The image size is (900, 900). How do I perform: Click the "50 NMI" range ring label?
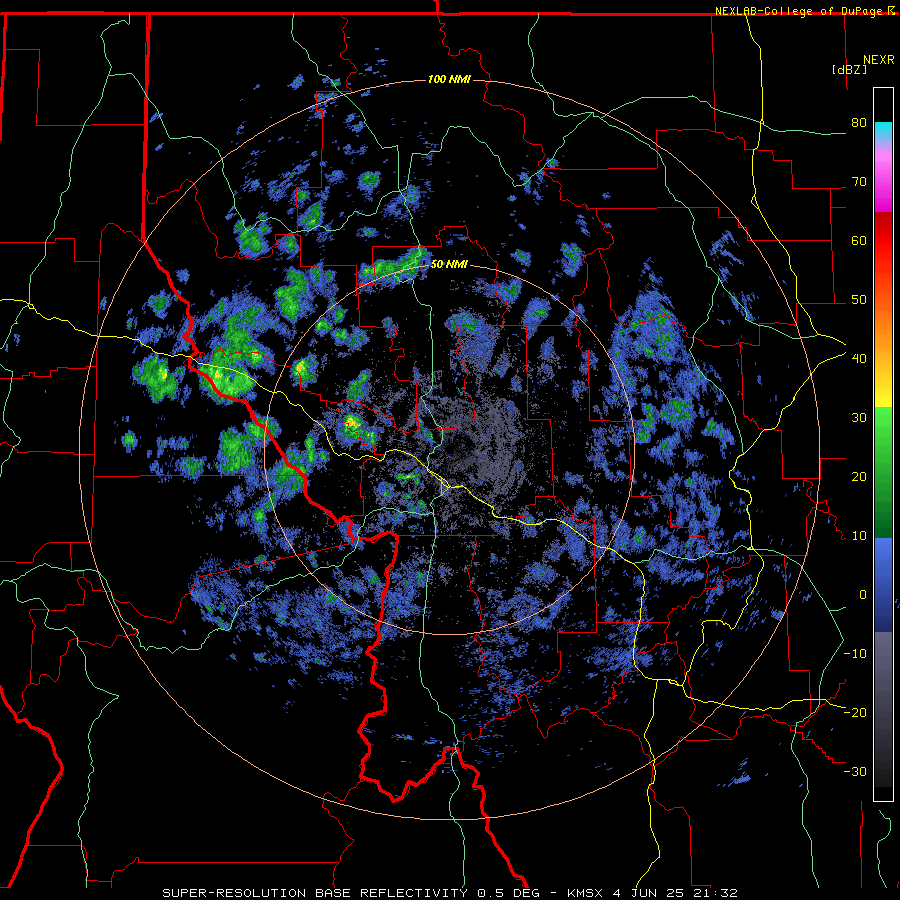coord(449,265)
